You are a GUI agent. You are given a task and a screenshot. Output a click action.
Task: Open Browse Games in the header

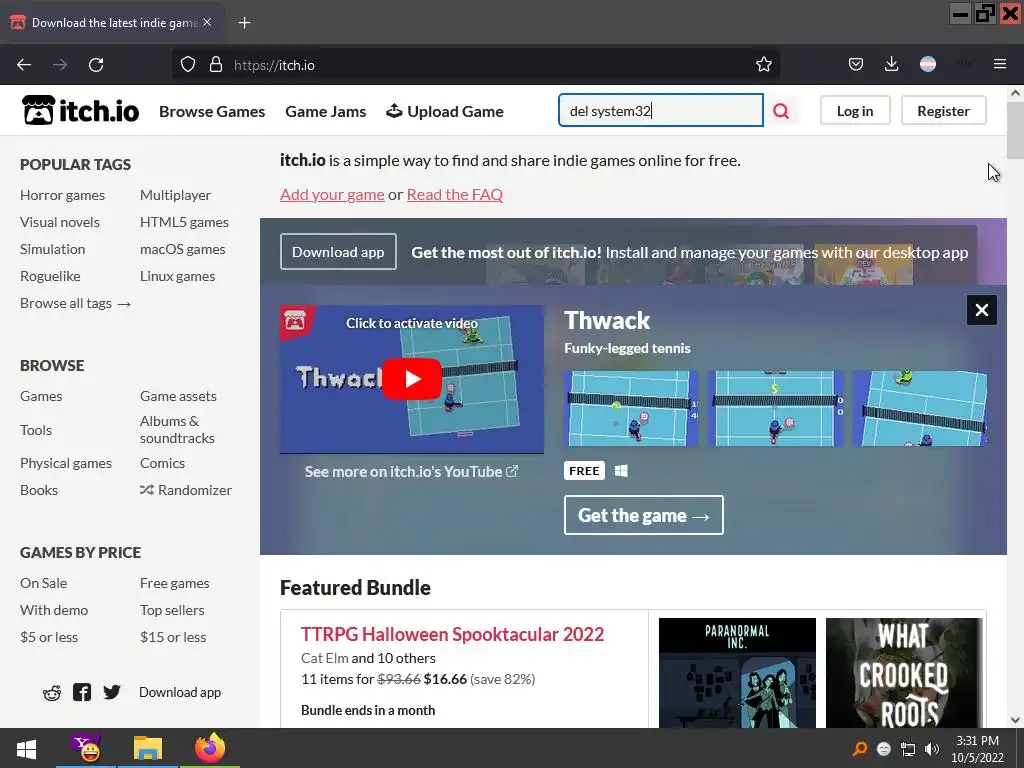[x=212, y=112]
